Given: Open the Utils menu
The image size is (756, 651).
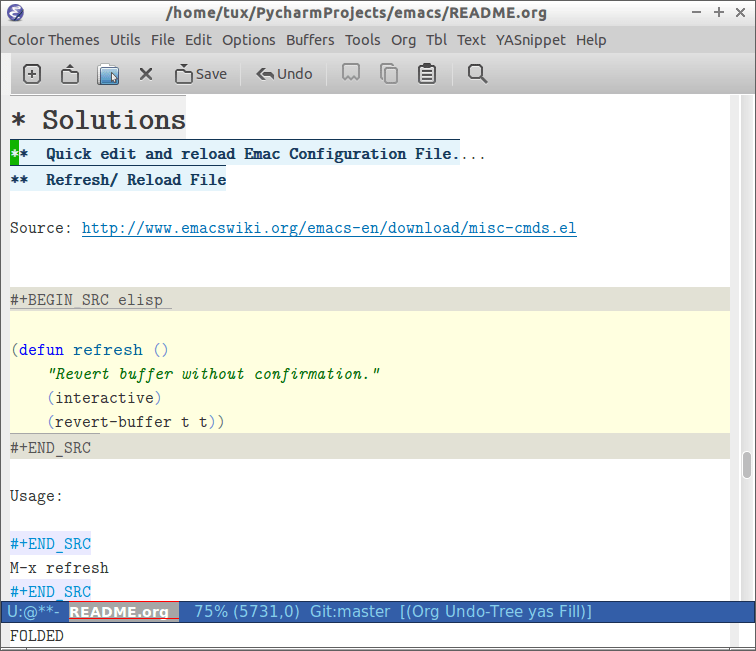Looking at the screenshot, I should click(125, 40).
